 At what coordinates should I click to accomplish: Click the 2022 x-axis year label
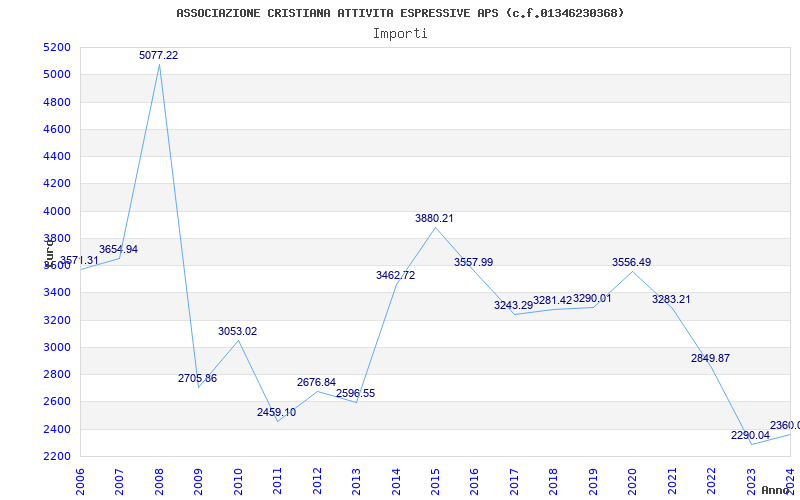click(711, 481)
